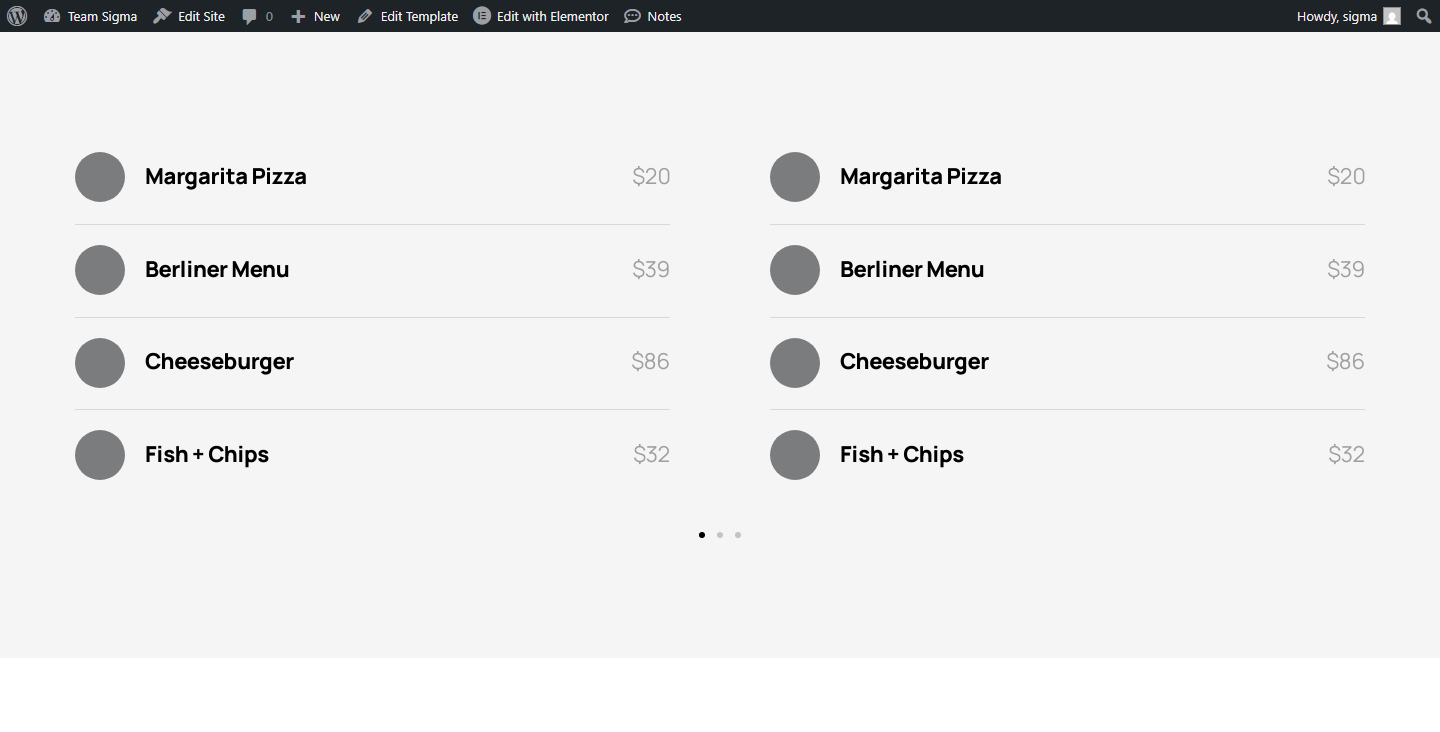Image resolution: width=1440 pixels, height=732 pixels.
Task: Click the left Cheeseburger $86 price
Action: (x=650, y=362)
